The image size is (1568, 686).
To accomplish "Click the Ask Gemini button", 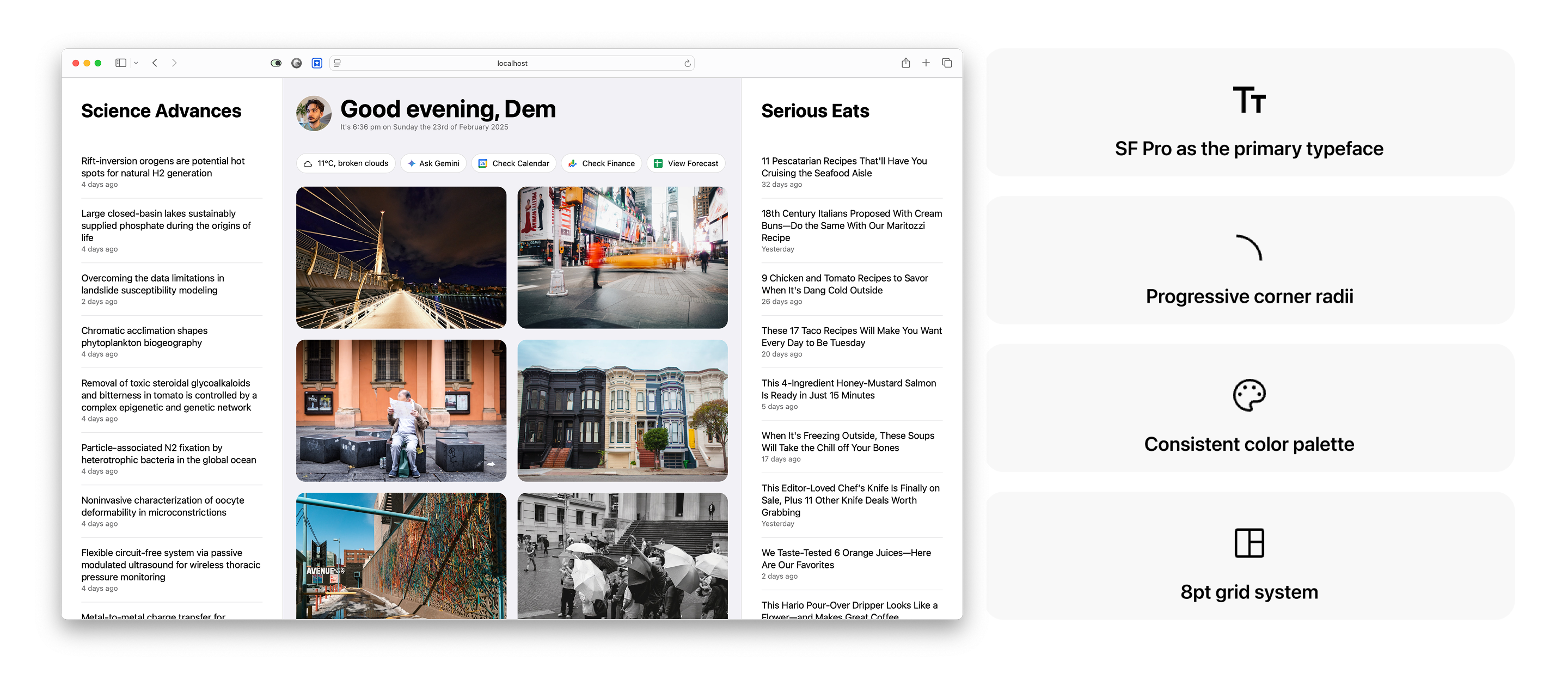I will click(x=433, y=163).
